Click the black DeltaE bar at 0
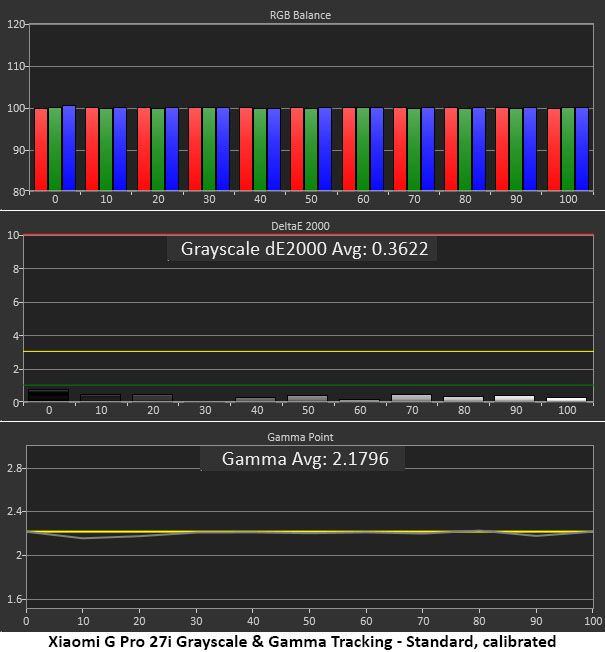 click(48, 395)
